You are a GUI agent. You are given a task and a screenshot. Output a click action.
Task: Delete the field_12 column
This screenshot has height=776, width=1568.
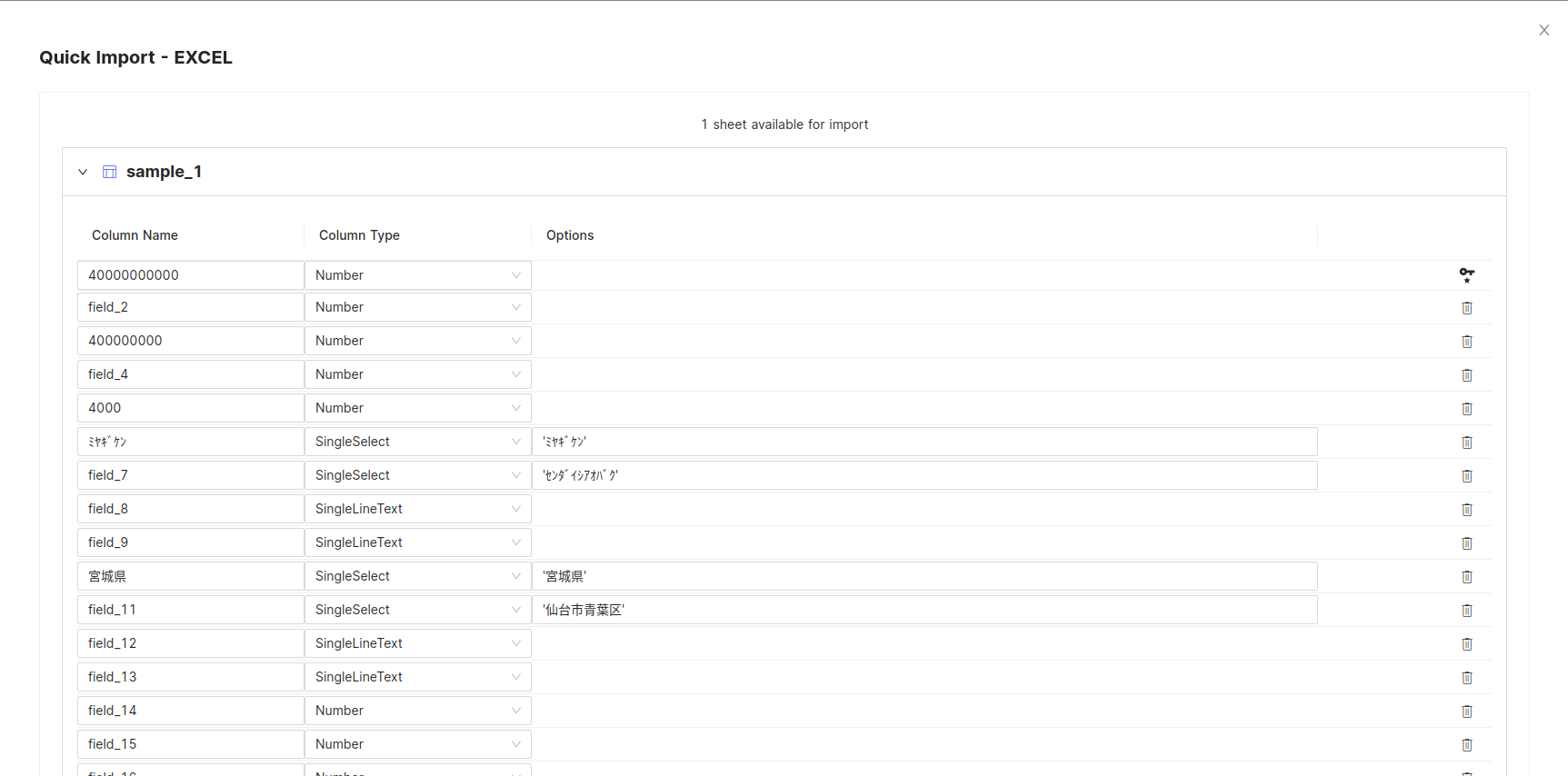tap(1466, 644)
